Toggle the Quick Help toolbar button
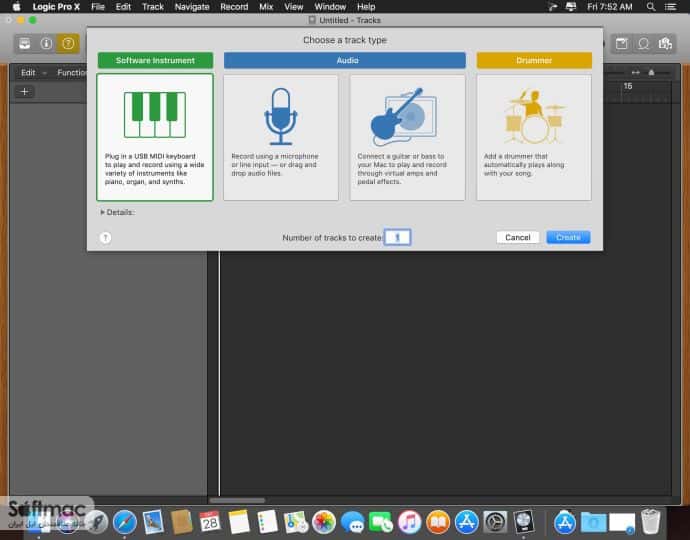 click(x=68, y=44)
